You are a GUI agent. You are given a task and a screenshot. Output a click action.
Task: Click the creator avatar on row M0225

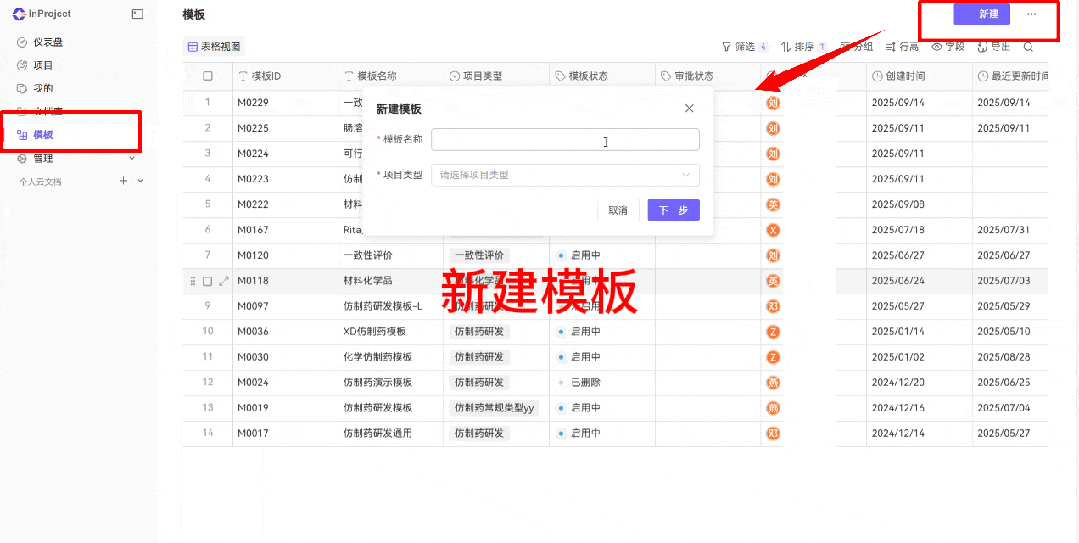[773, 129]
